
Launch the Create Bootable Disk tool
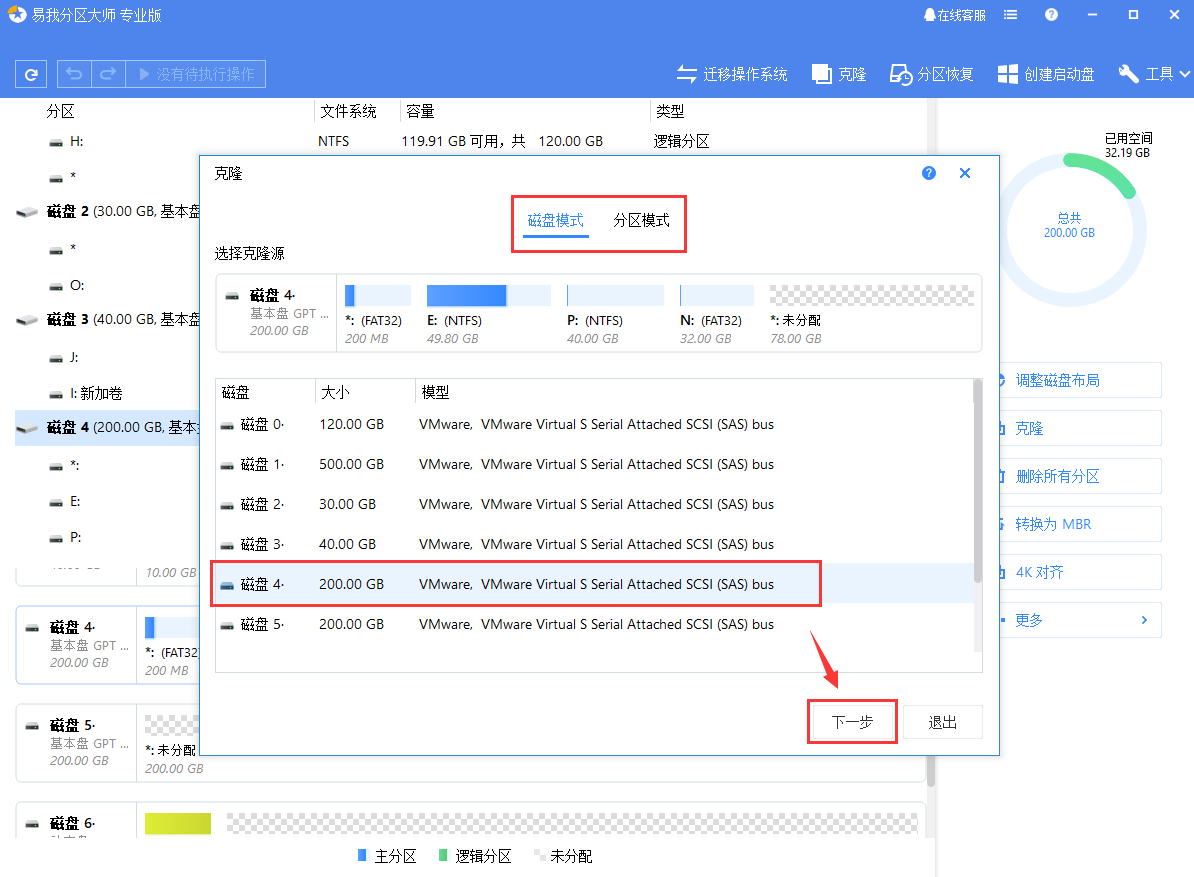[x=1046, y=73]
